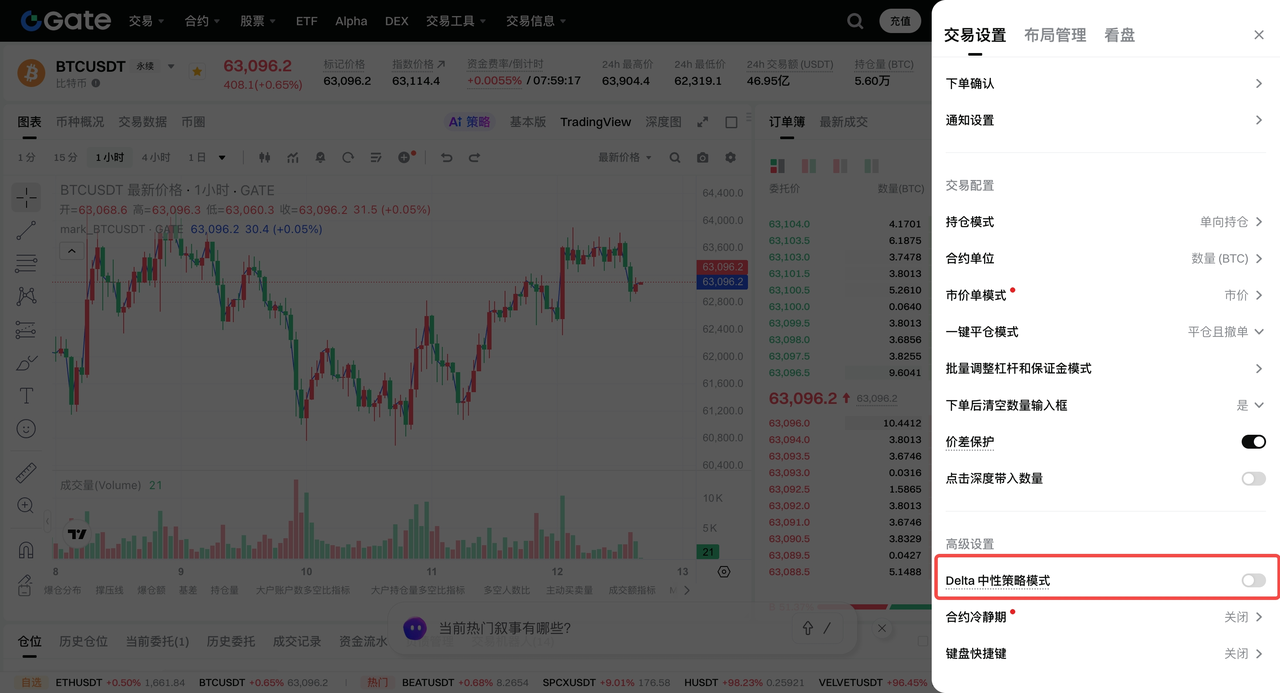Select the text T tool

coord(26,396)
